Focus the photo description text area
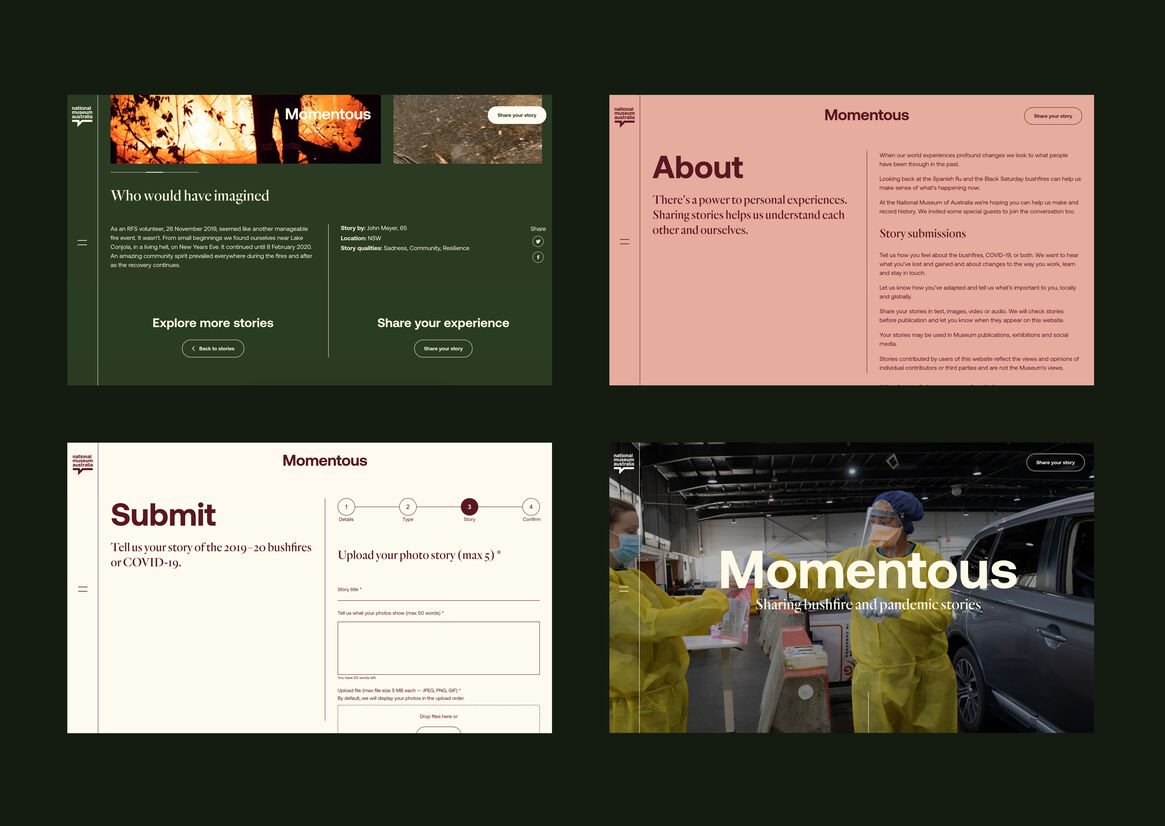This screenshot has width=1165, height=826. click(x=438, y=648)
